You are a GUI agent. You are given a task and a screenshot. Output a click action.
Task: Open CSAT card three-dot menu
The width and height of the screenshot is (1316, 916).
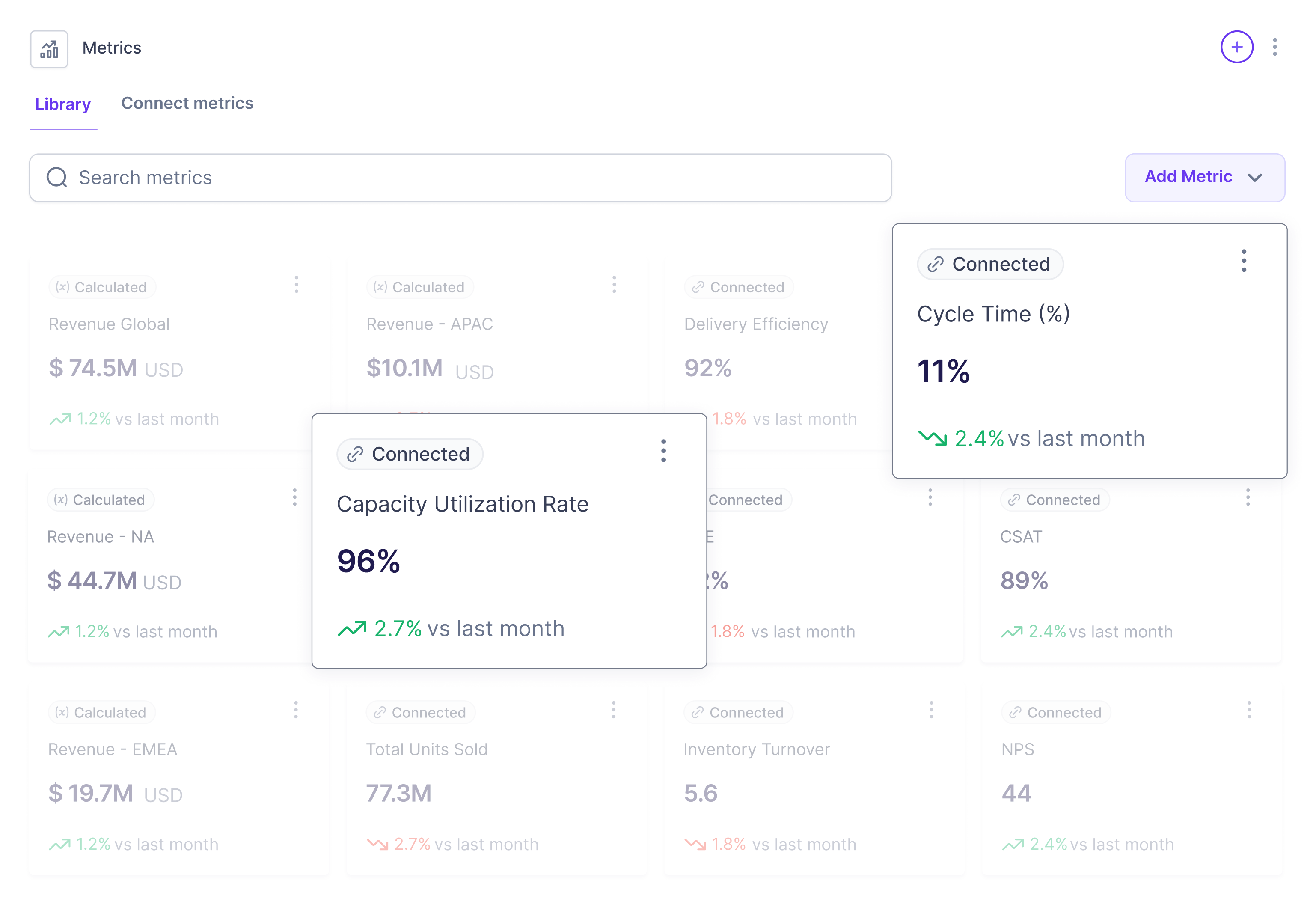pyautogui.click(x=1247, y=497)
